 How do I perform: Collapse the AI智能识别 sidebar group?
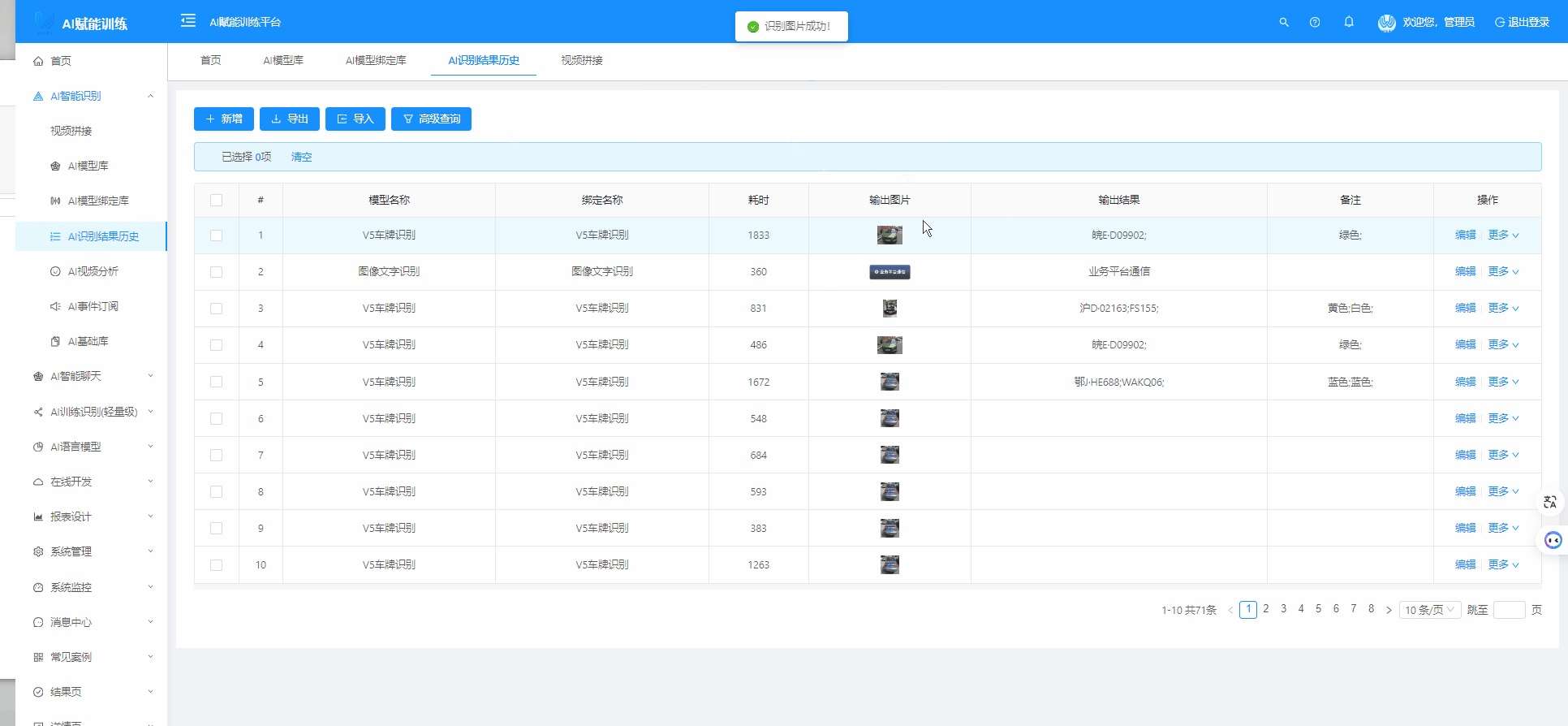click(91, 96)
